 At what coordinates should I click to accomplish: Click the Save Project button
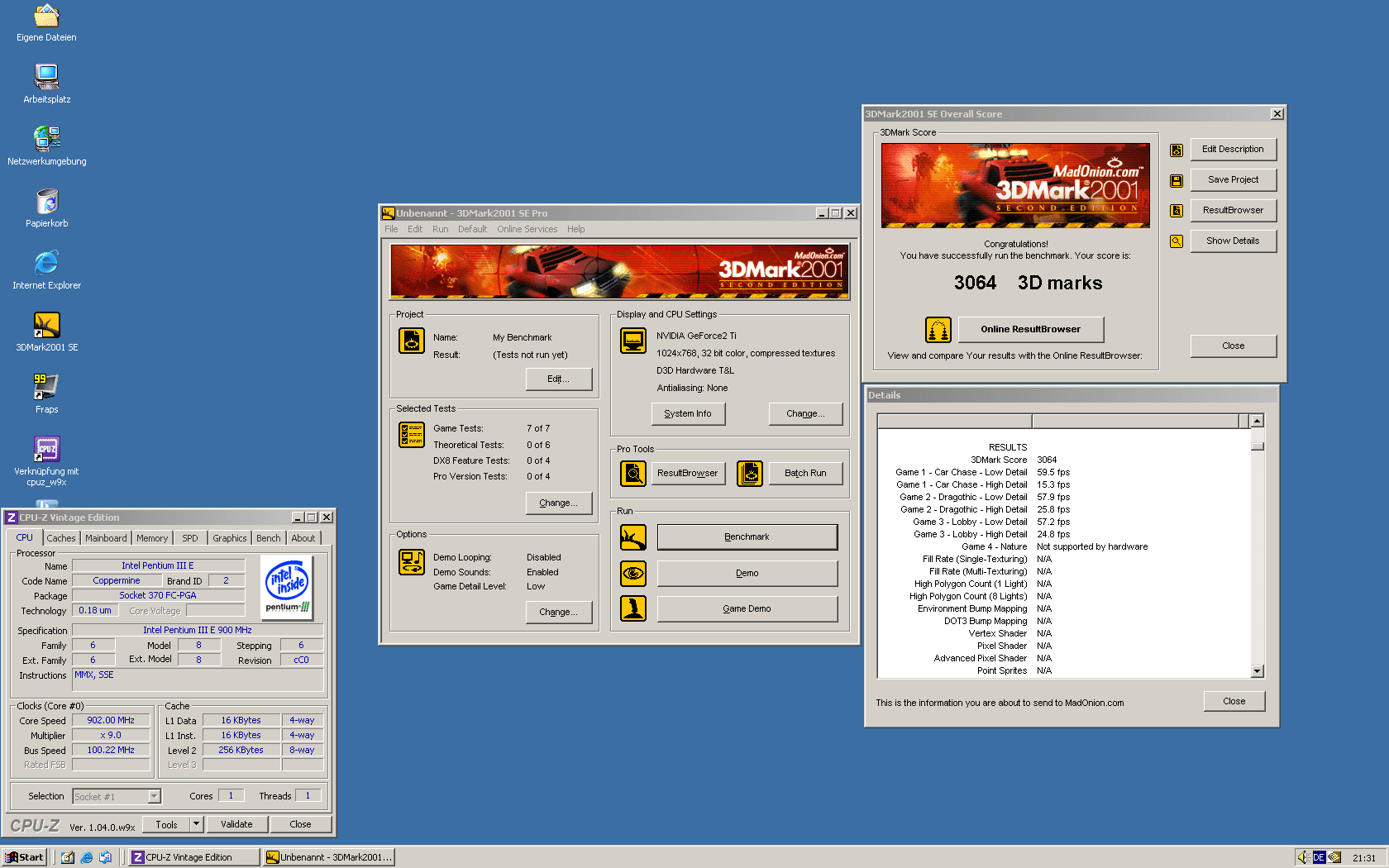[1234, 180]
